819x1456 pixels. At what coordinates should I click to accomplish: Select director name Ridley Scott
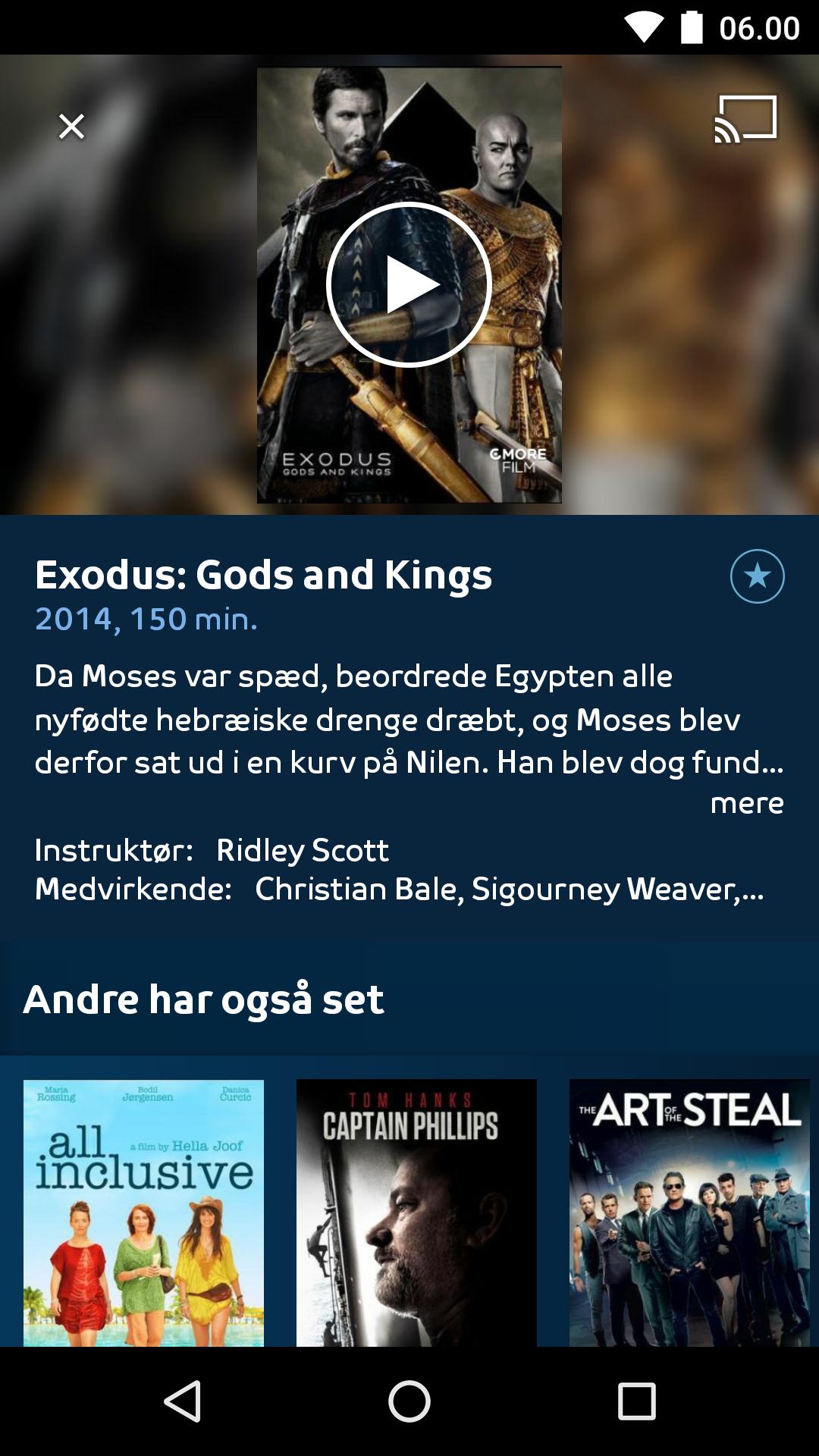coord(303,851)
